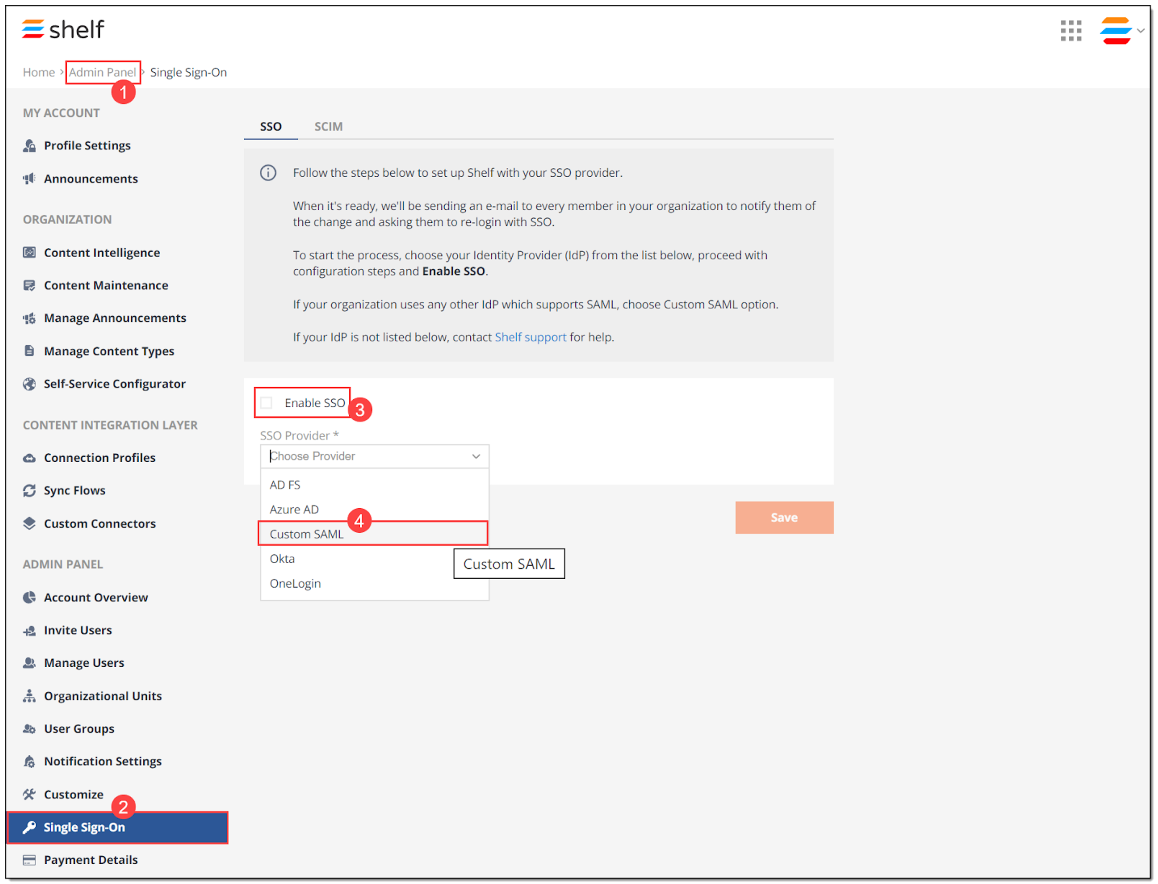Screen dimensions: 1158x884
Task: Go to Admin Panel breadcrumb
Action: pyautogui.click(x=103, y=72)
